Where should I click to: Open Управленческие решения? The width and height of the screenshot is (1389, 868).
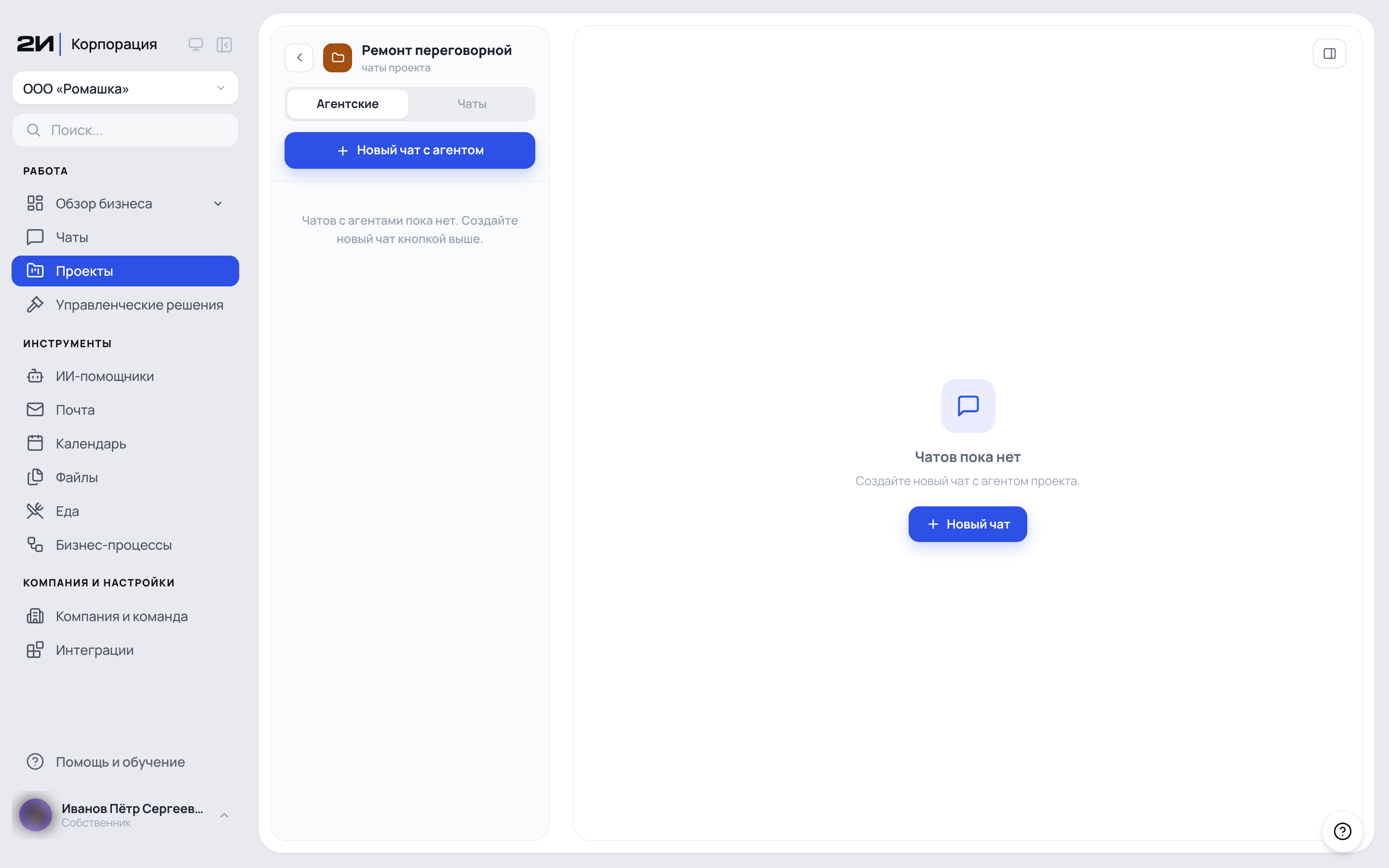pyautogui.click(x=125, y=305)
